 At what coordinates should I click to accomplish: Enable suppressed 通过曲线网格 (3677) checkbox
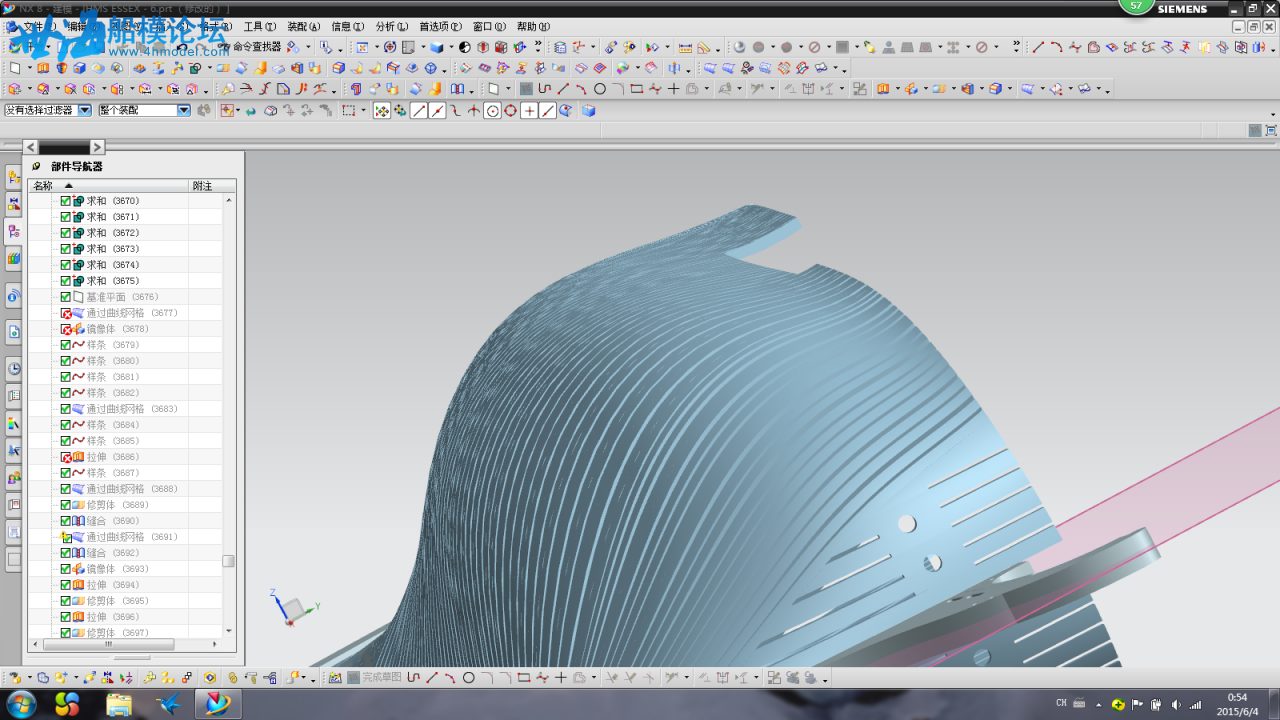(x=66, y=313)
